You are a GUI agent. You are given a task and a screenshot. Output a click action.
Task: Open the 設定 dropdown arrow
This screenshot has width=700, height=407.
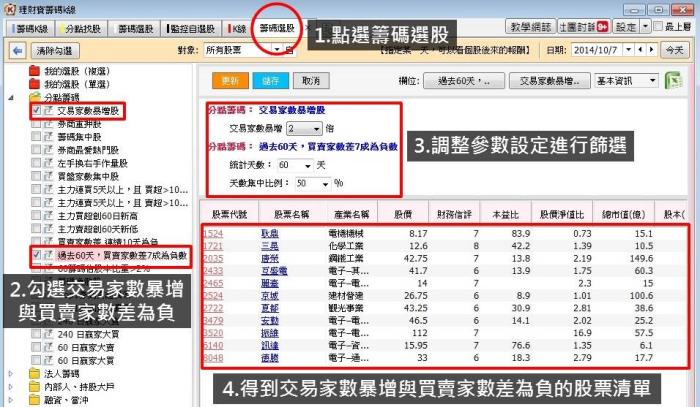tap(645, 27)
